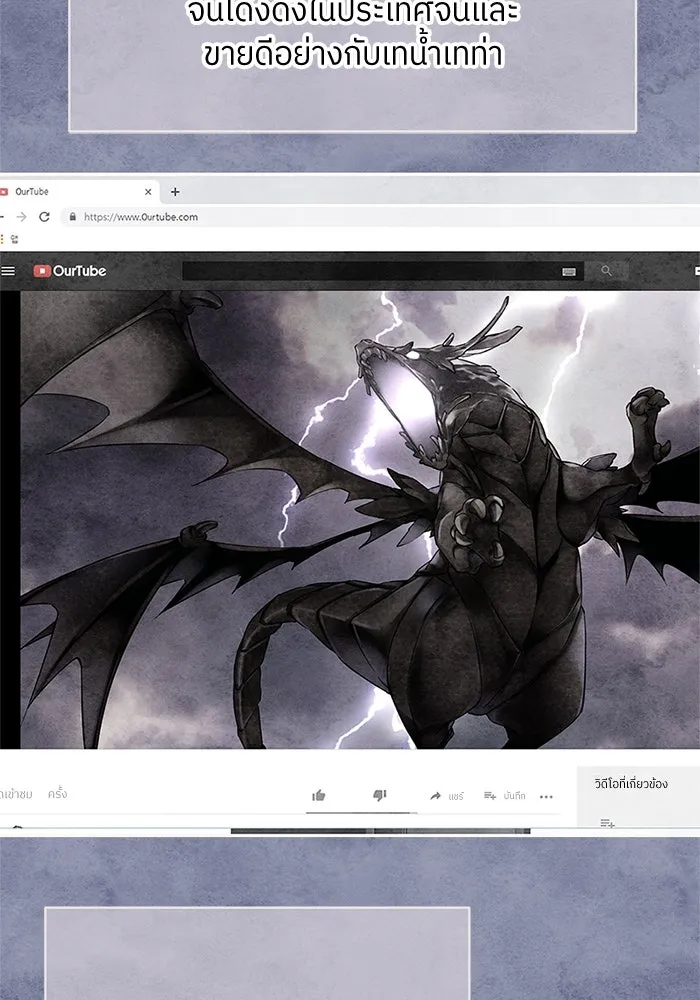Reload the page with the refresh icon

coord(44,217)
